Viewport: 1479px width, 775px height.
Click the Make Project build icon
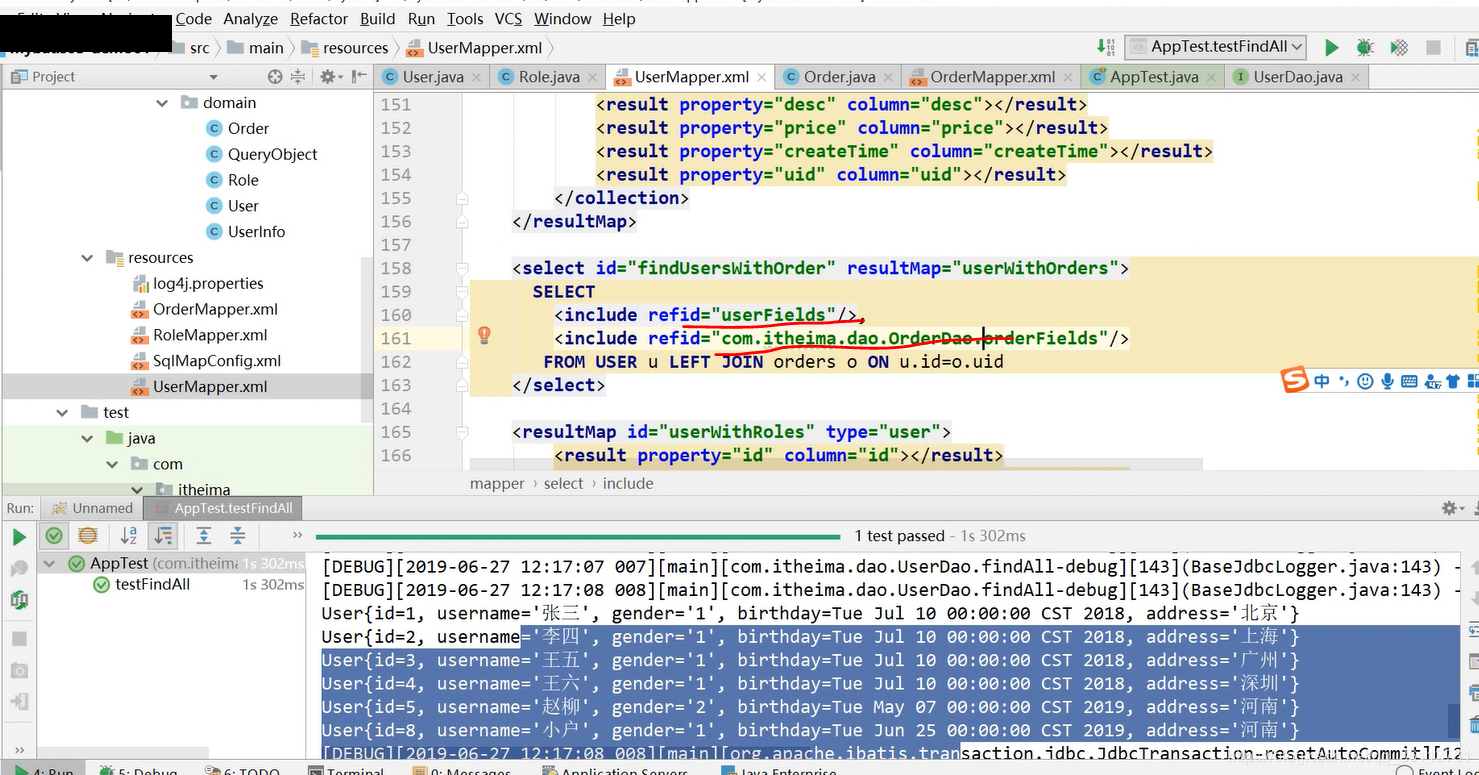[x=1106, y=46]
